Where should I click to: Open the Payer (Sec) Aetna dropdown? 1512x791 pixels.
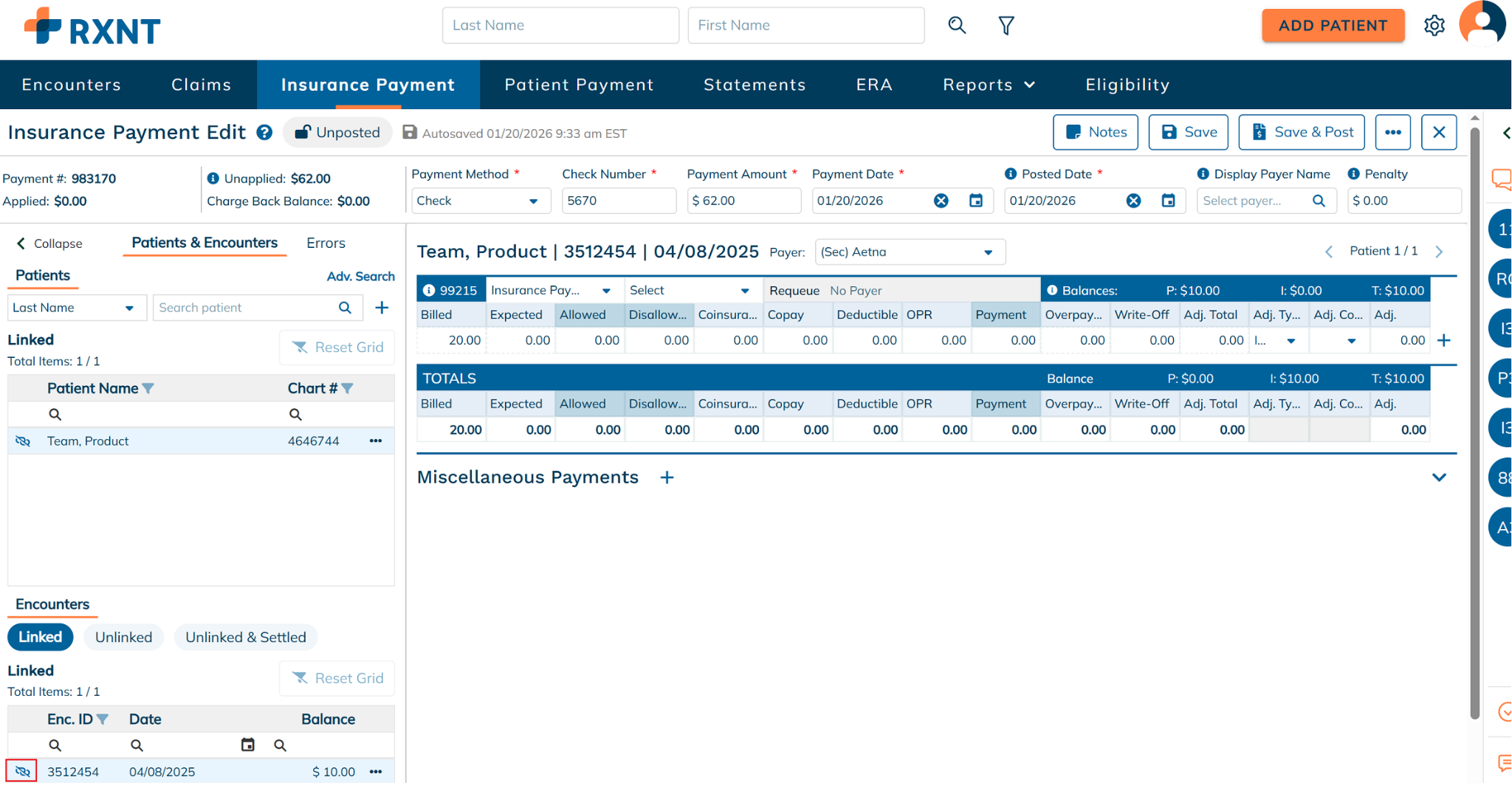click(x=910, y=252)
